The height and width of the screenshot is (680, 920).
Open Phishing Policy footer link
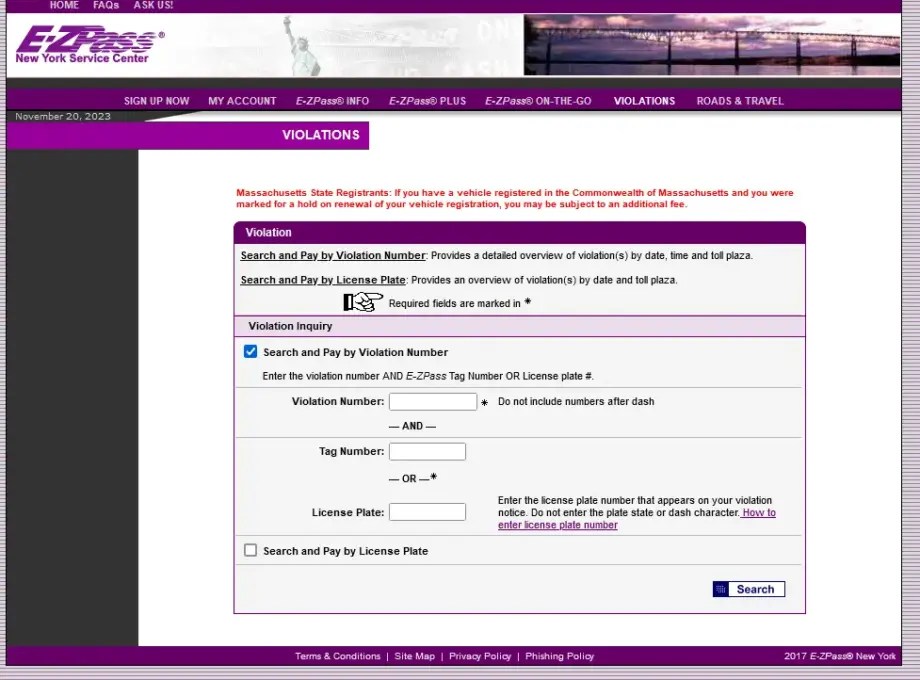pyautogui.click(x=560, y=656)
